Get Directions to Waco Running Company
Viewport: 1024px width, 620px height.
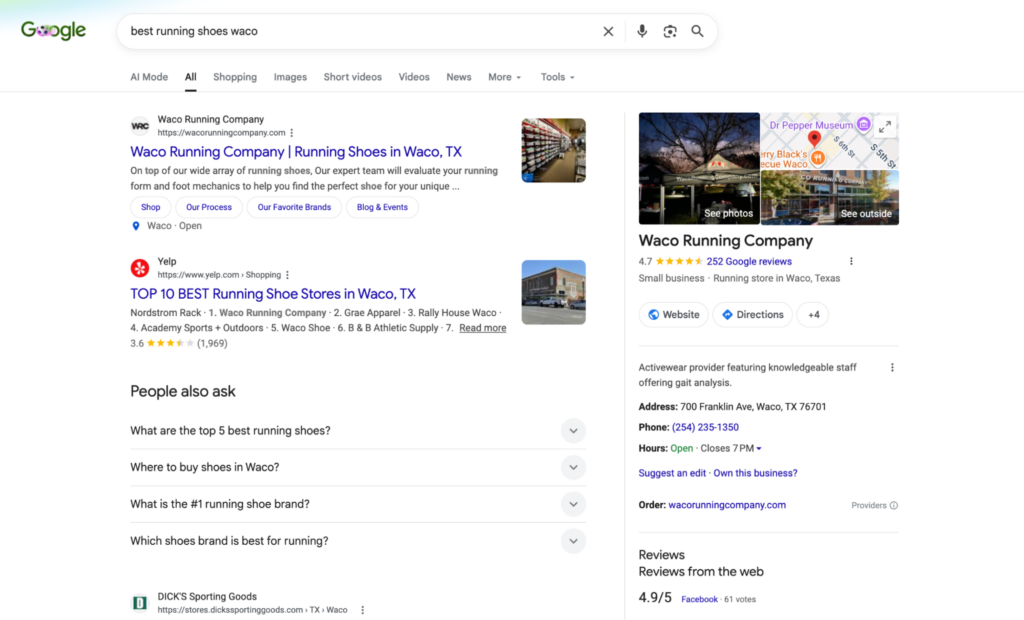pyautogui.click(x=752, y=315)
